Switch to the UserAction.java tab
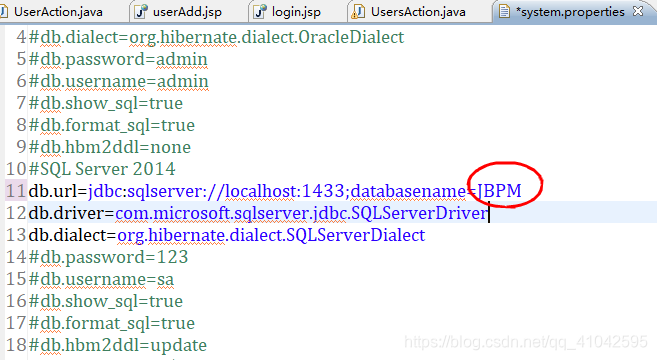The width and height of the screenshot is (657, 360). click(x=58, y=12)
